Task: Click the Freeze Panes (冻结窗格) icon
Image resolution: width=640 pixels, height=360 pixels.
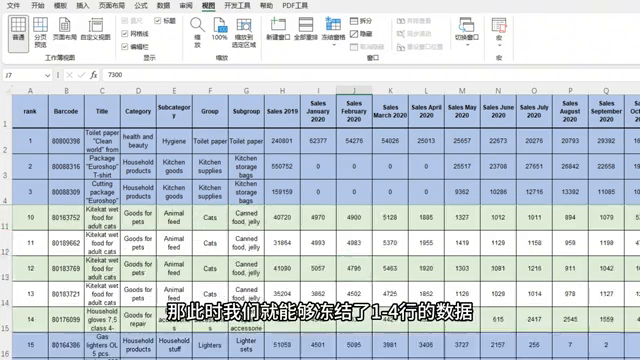Action: pos(333,25)
